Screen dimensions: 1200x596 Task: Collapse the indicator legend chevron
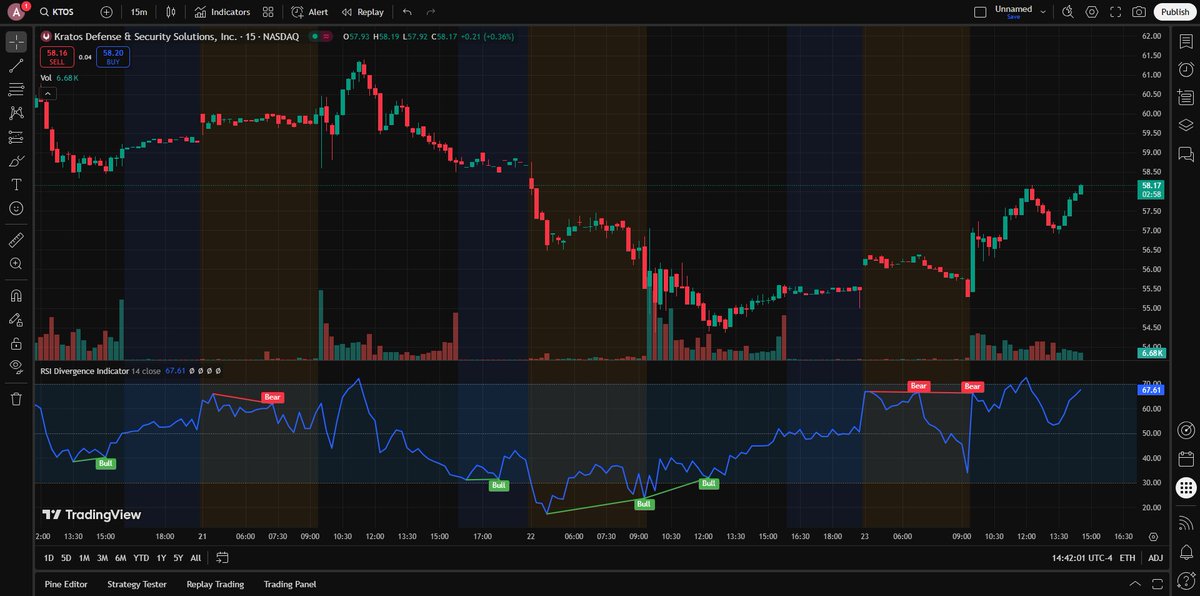click(47, 93)
